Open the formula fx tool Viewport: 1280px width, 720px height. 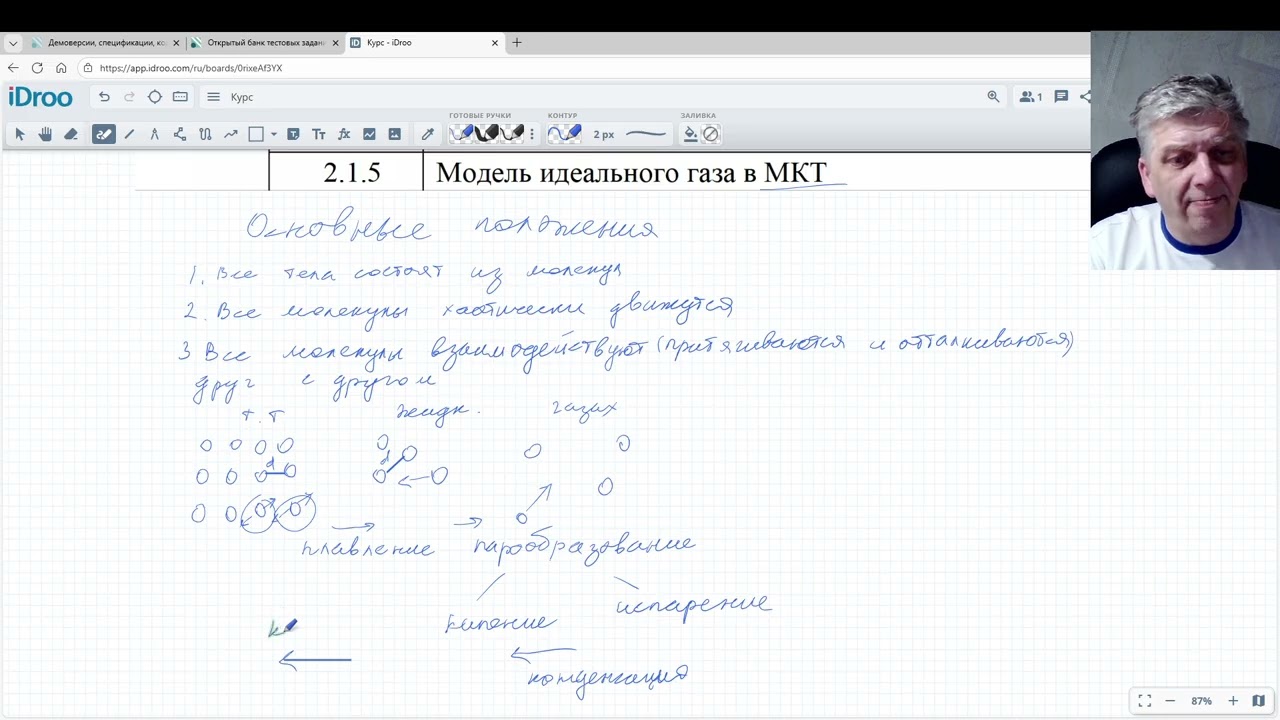point(344,134)
